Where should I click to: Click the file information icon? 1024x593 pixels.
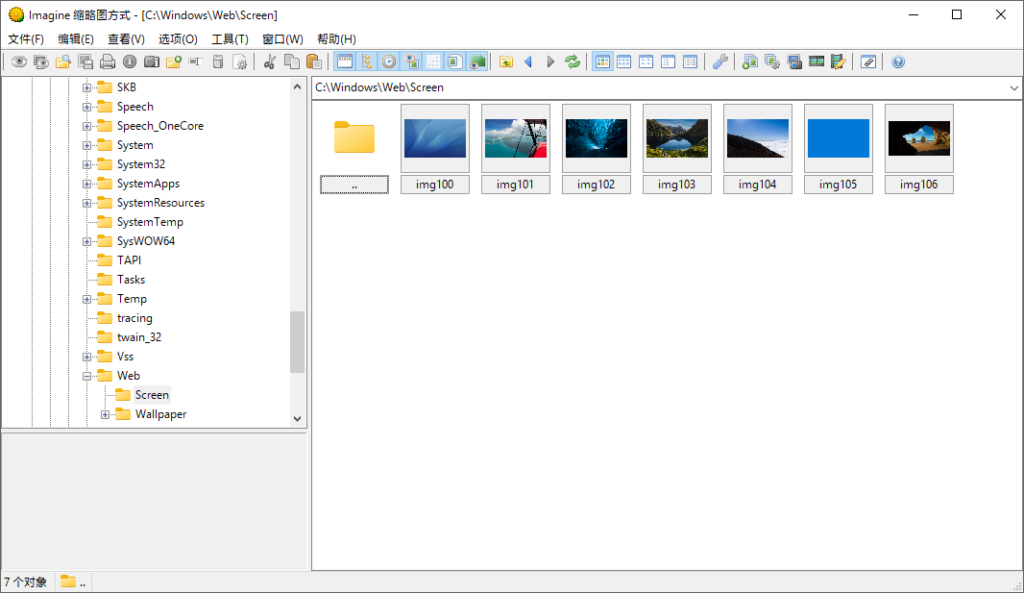130,61
